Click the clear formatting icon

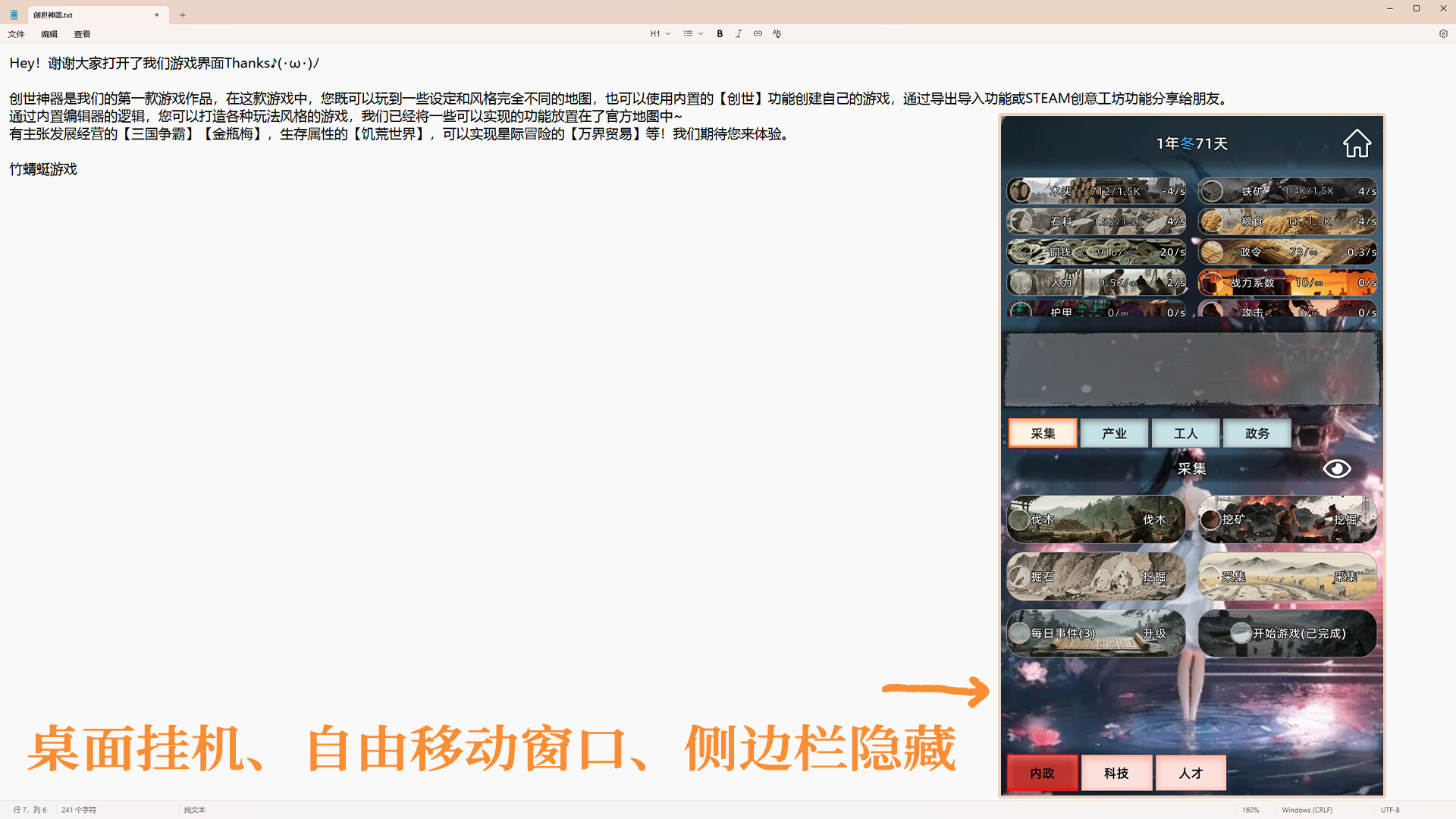[x=777, y=33]
